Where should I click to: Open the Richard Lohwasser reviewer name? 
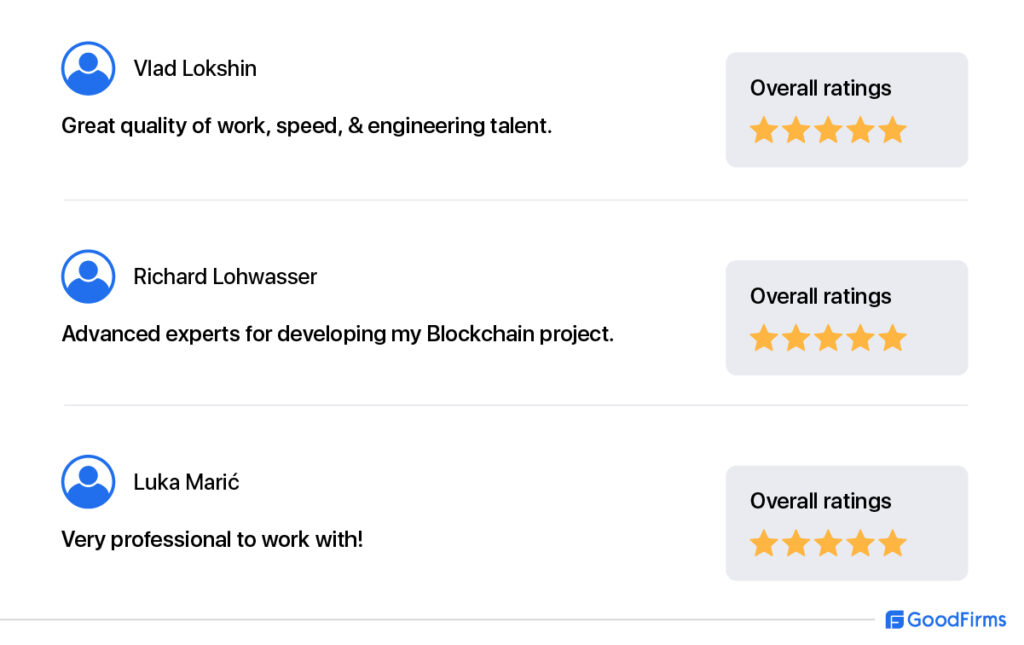225,276
